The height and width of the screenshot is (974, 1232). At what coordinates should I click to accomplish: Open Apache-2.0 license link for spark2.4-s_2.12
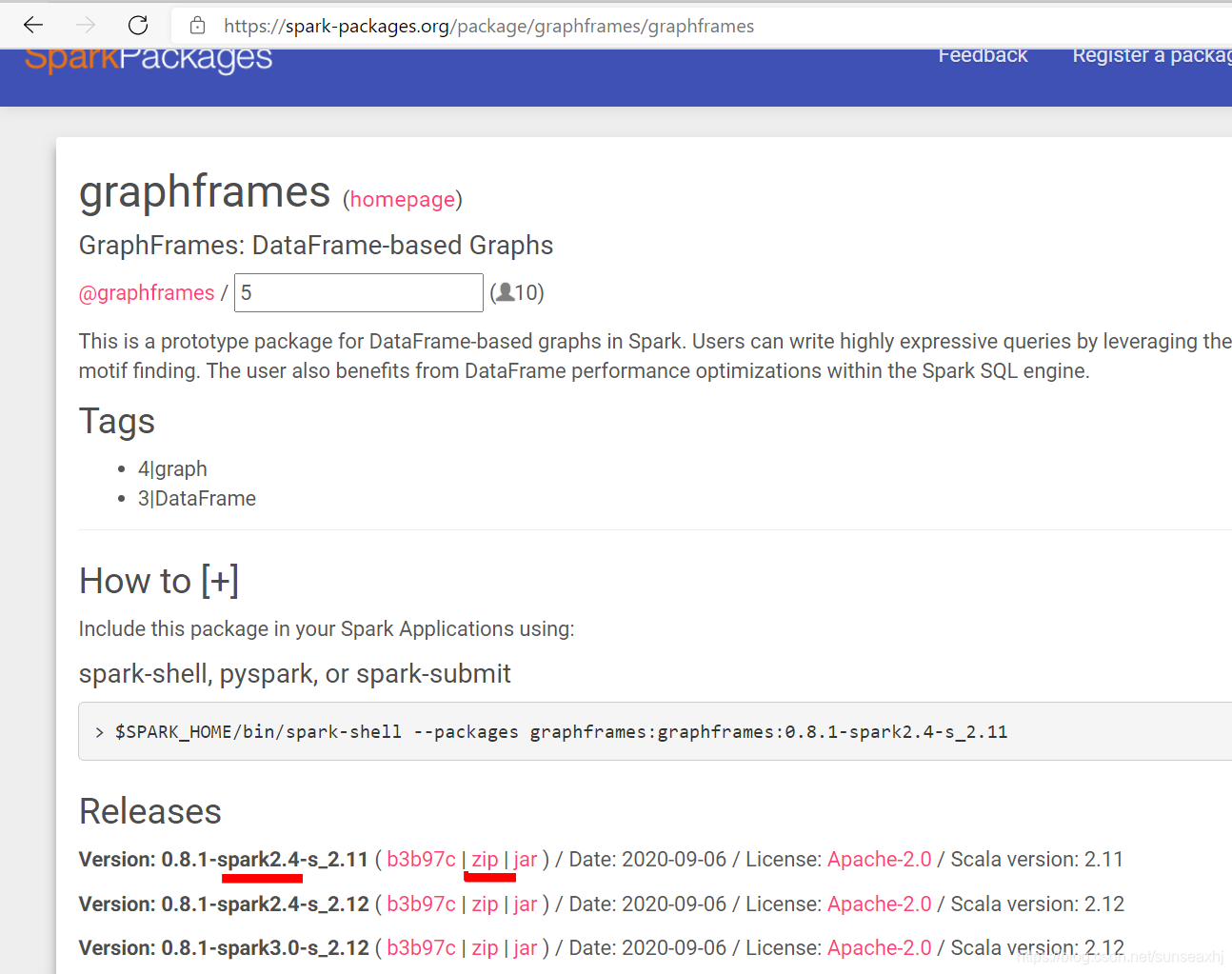pos(879,904)
